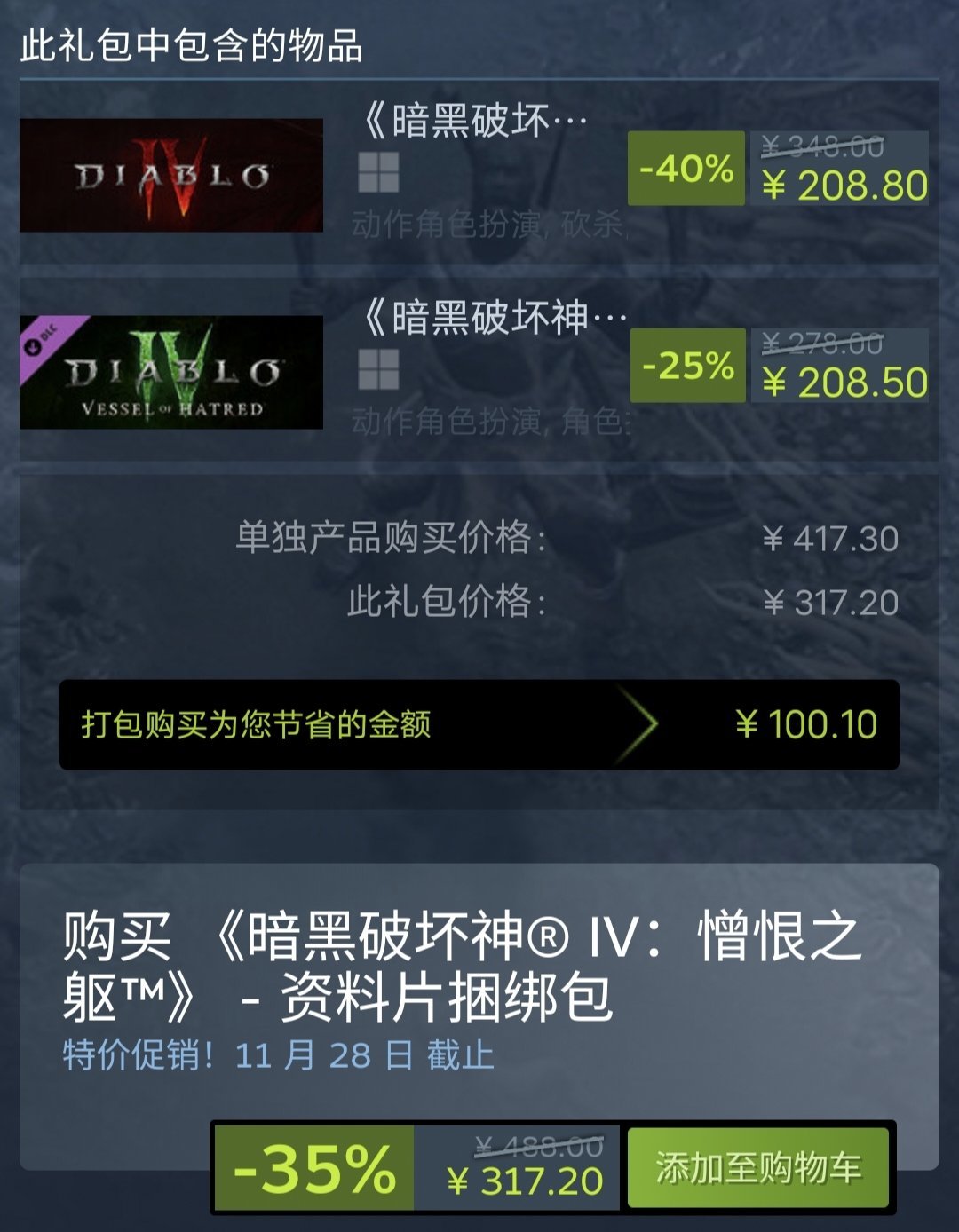The height and width of the screenshot is (1232, 959).
Task: Open the first game title link 《暗黑破坏…
Action: pos(475,121)
